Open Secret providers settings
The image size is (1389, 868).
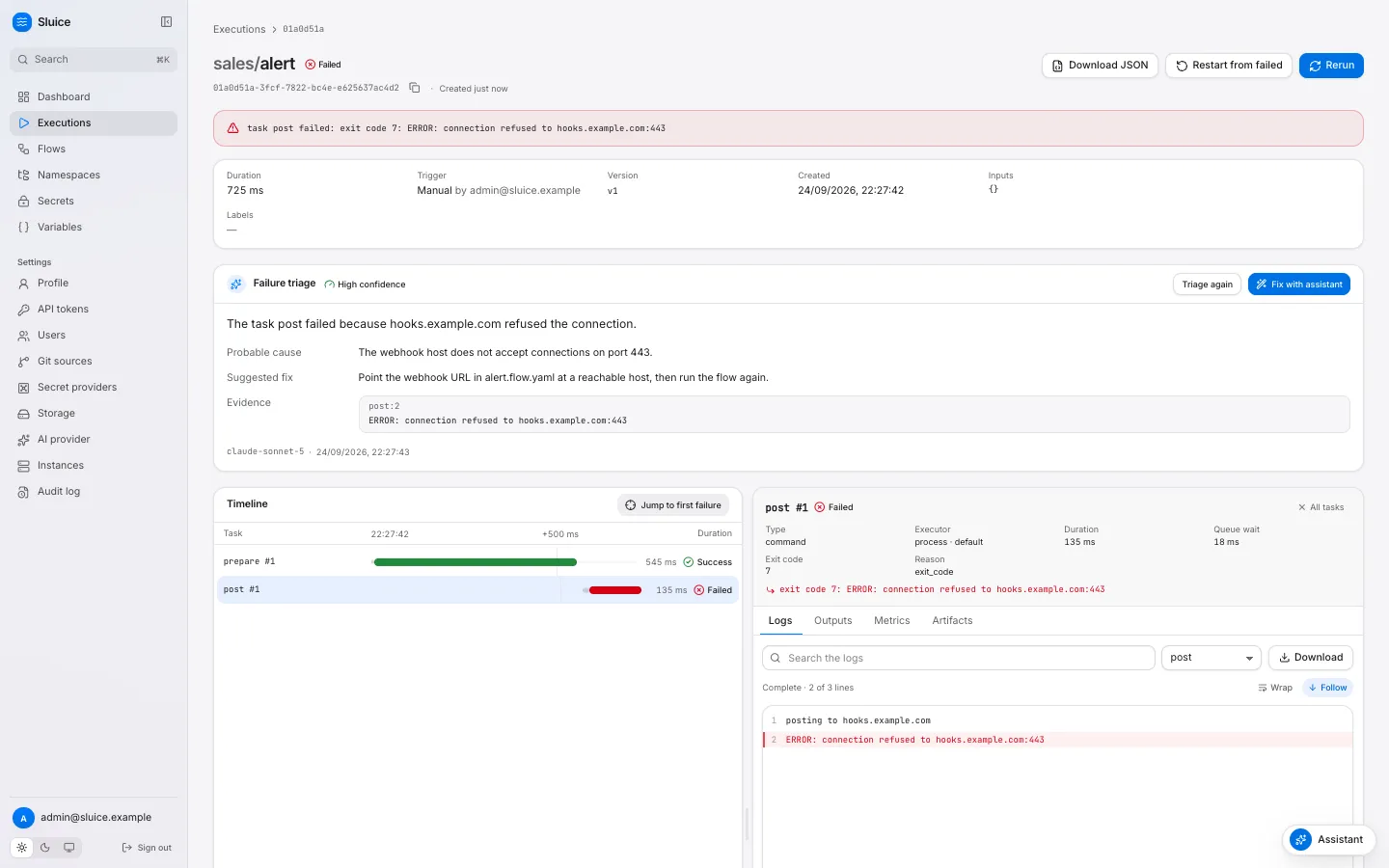pyautogui.click(x=94, y=387)
